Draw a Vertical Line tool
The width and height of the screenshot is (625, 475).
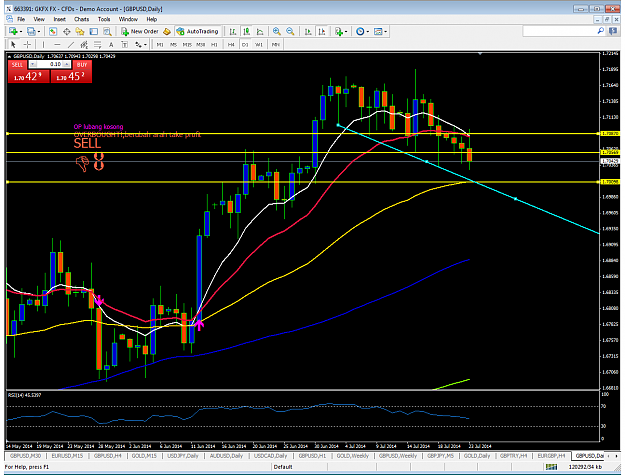[43, 45]
